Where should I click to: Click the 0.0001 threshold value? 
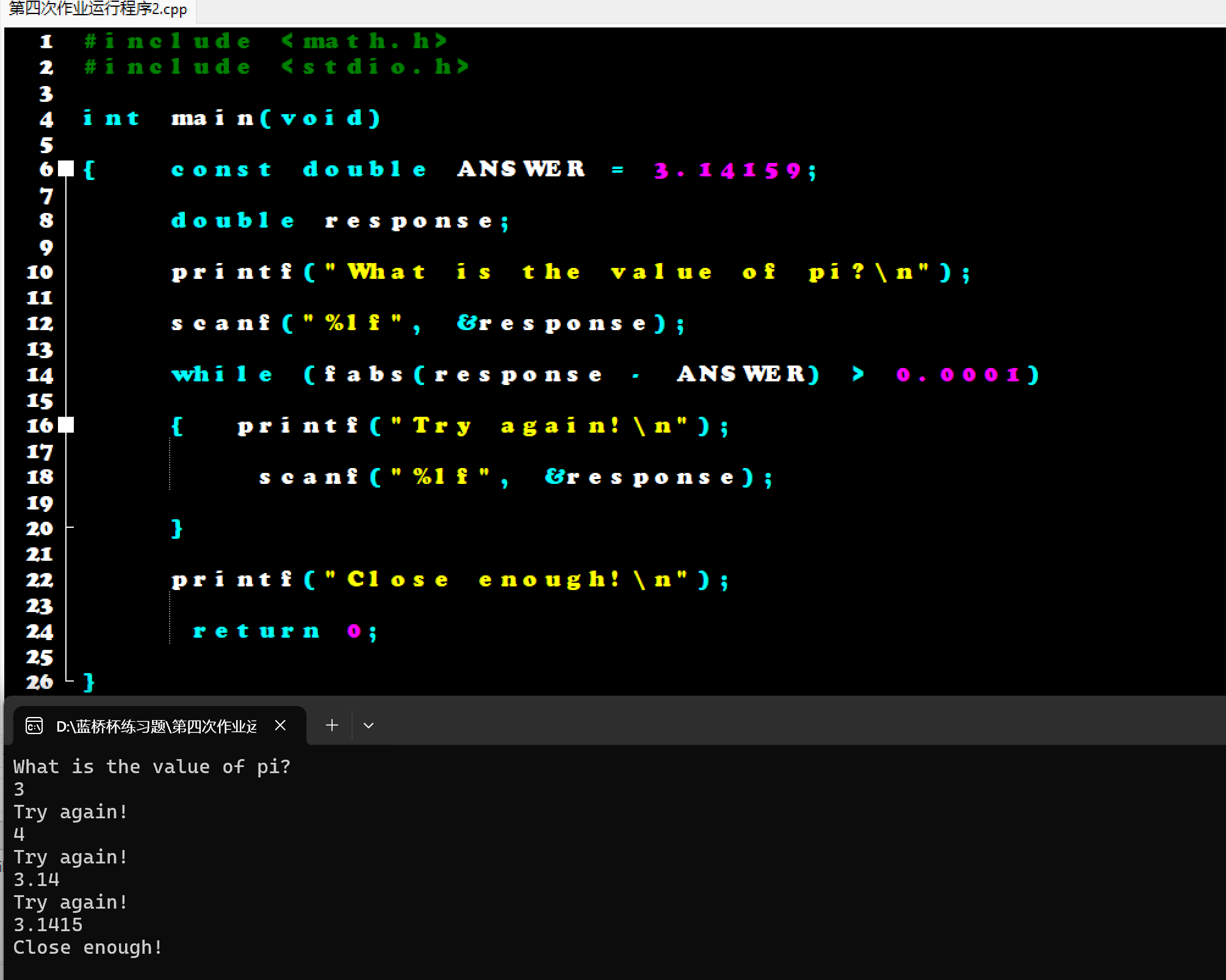[x=958, y=375]
